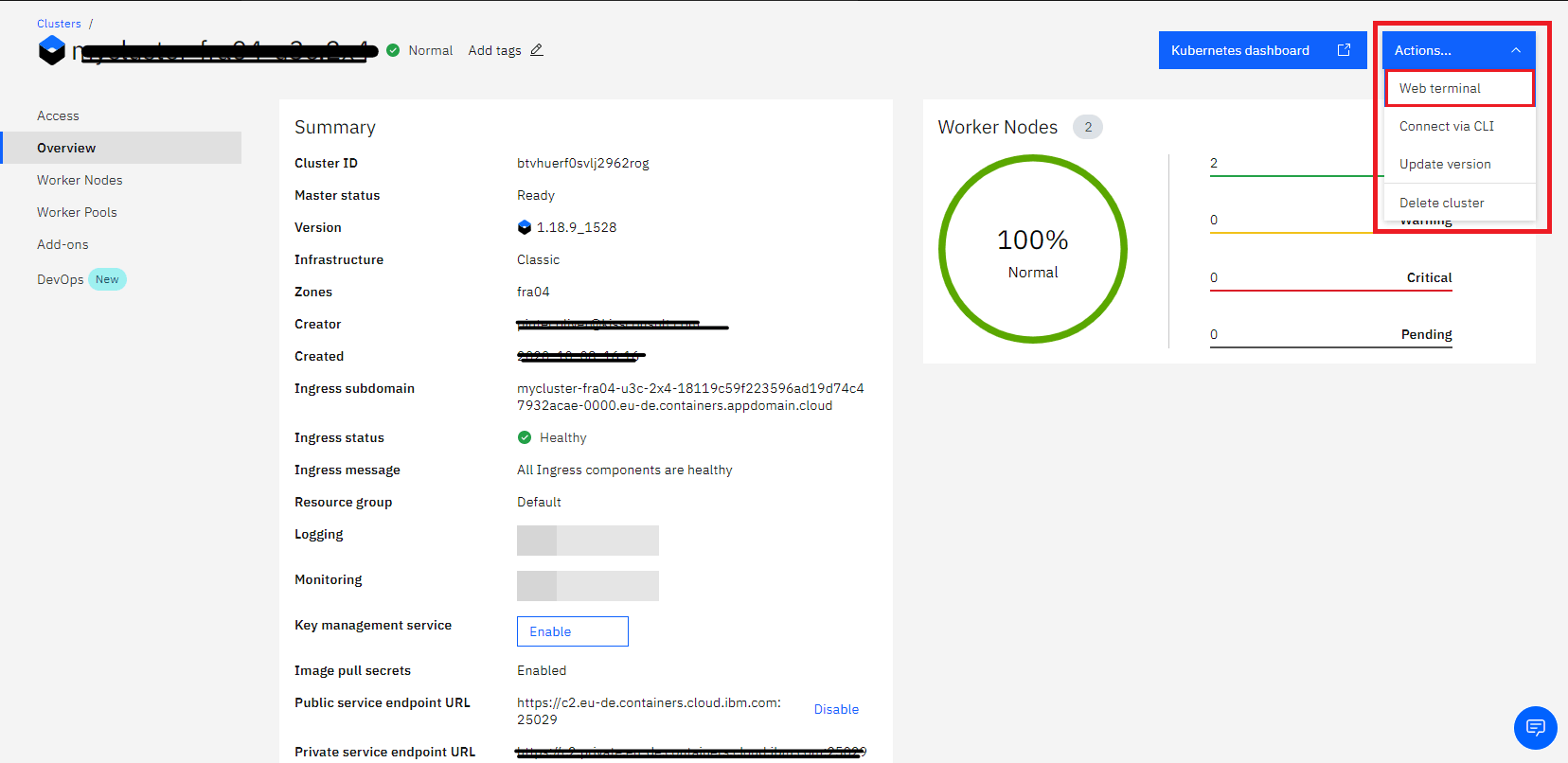This screenshot has height=763, width=1568.
Task: Disable the public service endpoint URL
Action: pos(836,709)
